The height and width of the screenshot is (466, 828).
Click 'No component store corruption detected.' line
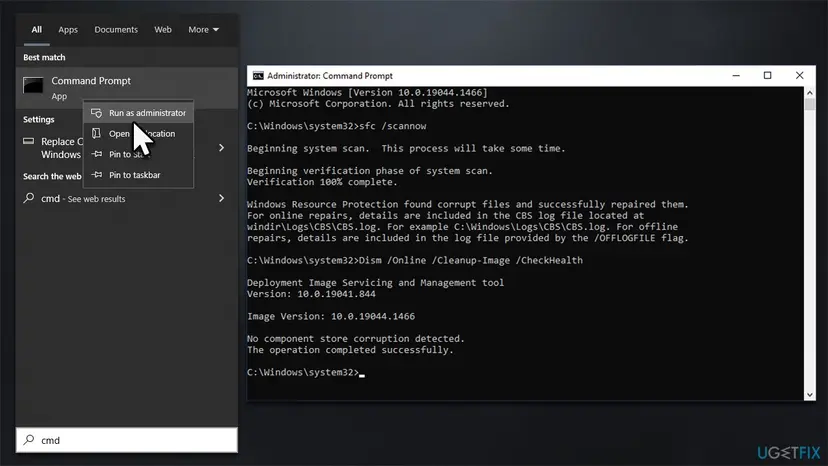coord(355,339)
